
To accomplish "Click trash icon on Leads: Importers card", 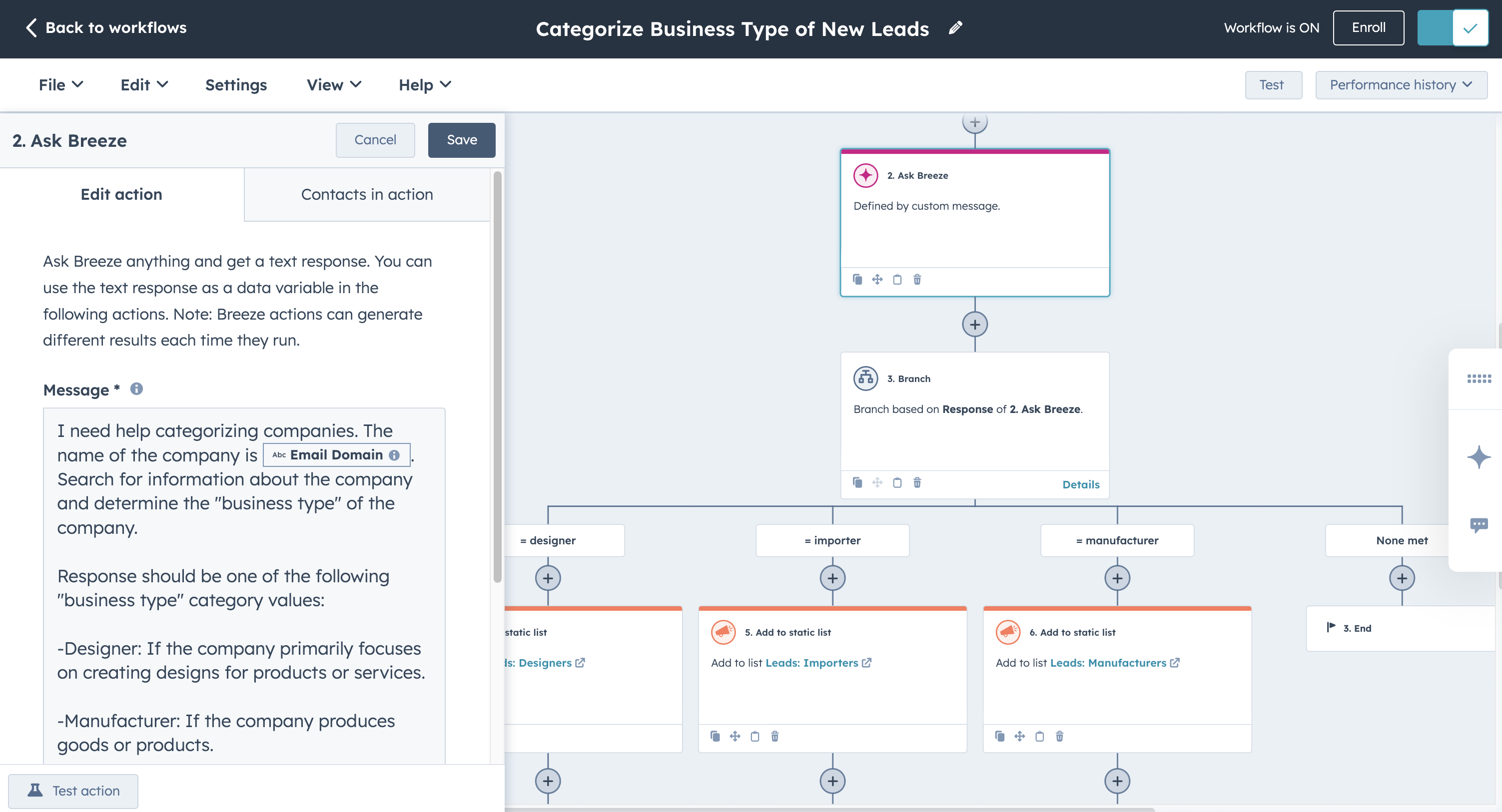I will pos(774,736).
